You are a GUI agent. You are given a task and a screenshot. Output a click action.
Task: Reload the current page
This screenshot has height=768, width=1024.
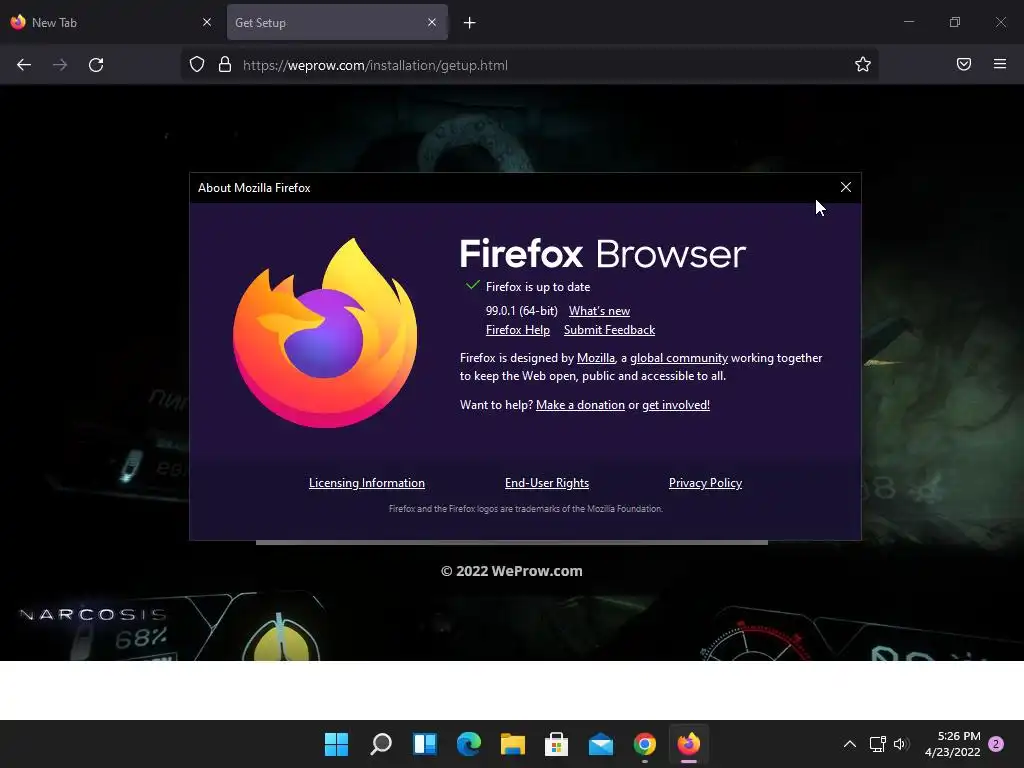[x=96, y=65]
